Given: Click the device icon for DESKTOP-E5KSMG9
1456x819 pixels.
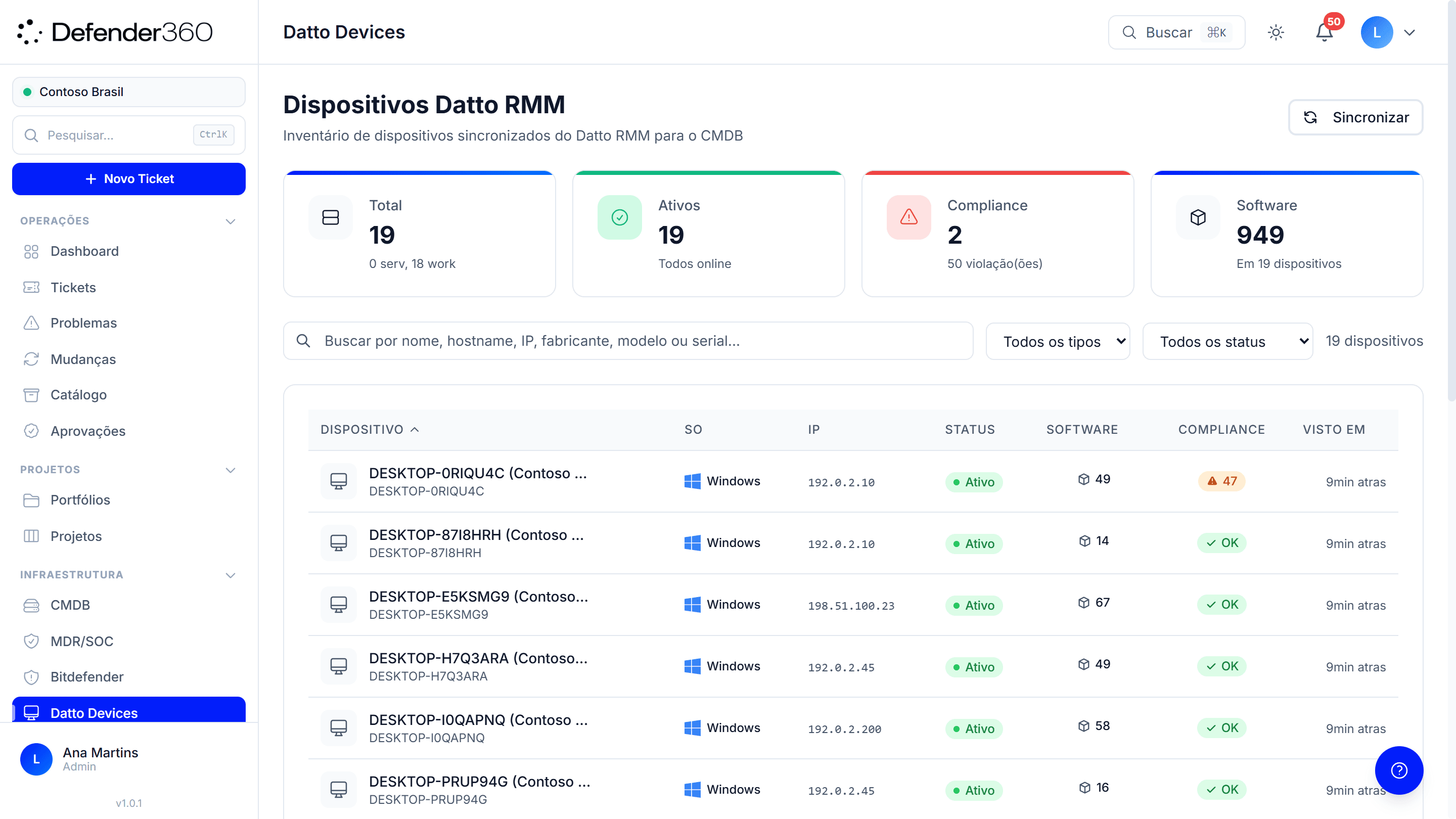Looking at the screenshot, I should [x=339, y=604].
